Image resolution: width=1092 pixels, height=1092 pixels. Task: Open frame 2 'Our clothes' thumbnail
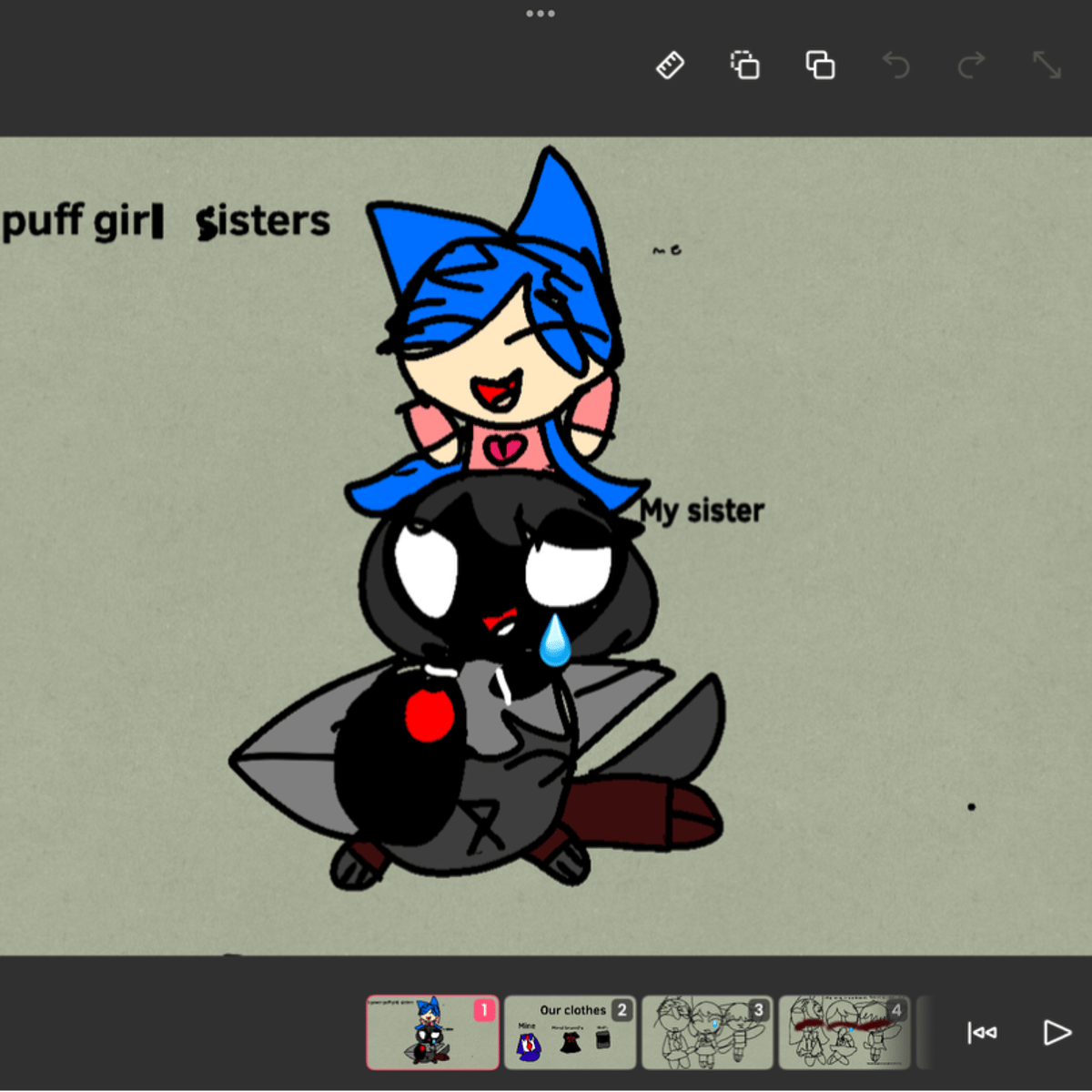click(570, 1032)
